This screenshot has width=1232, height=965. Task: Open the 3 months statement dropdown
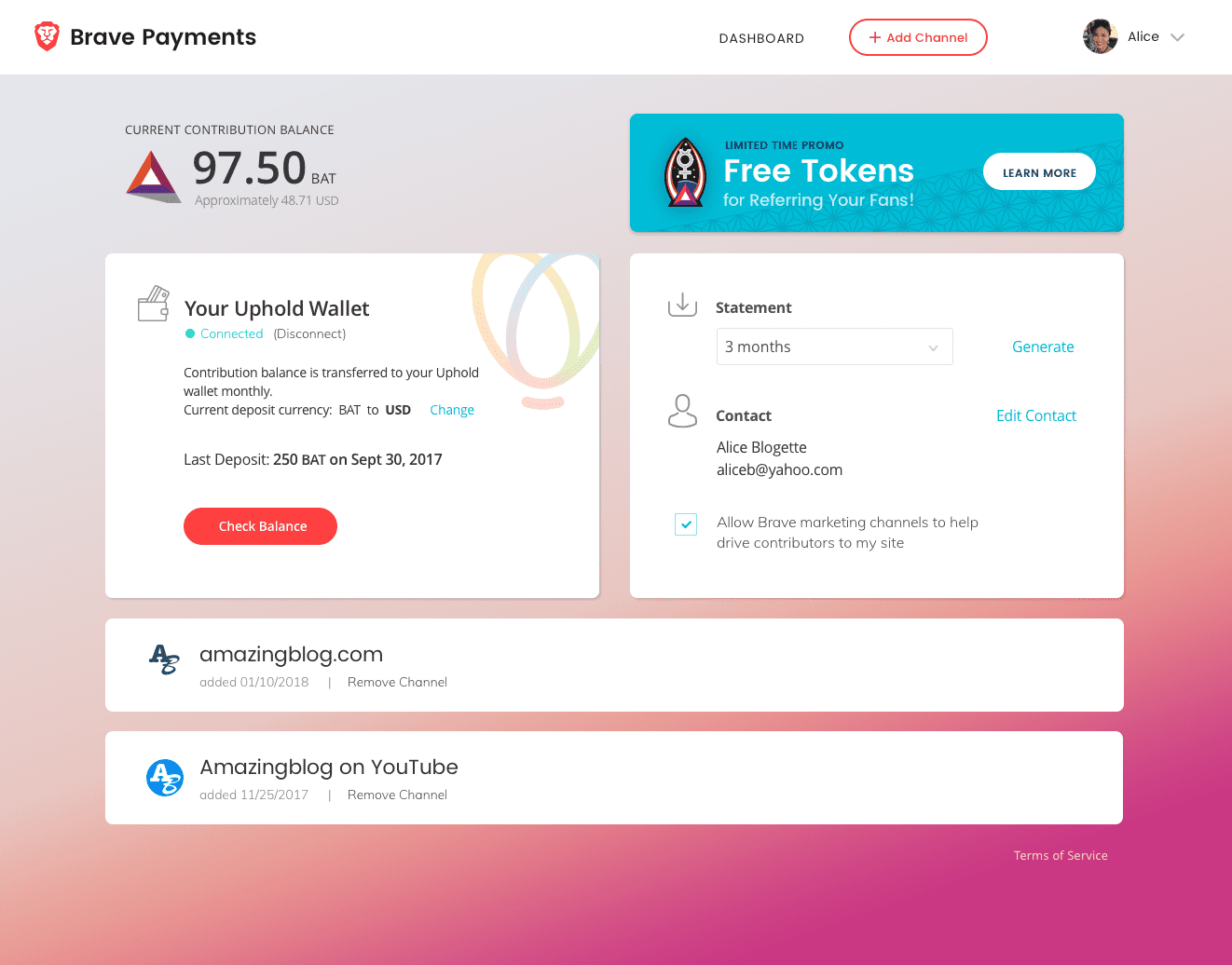pyautogui.click(x=834, y=347)
